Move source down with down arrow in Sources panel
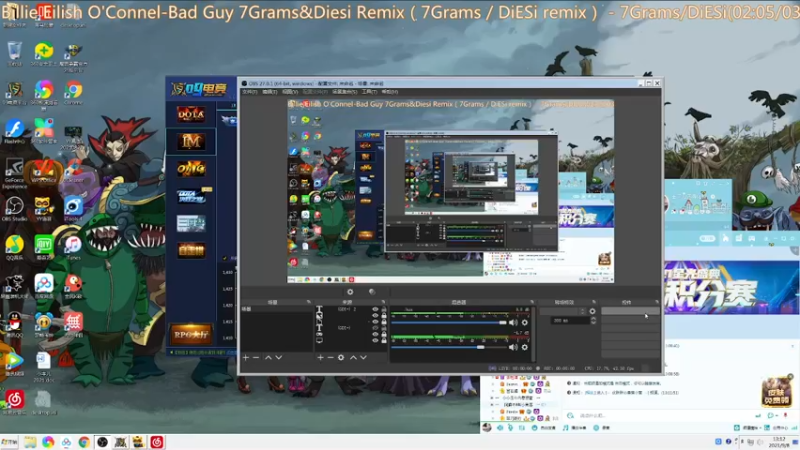This screenshot has height=450, width=800. (x=363, y=358)
